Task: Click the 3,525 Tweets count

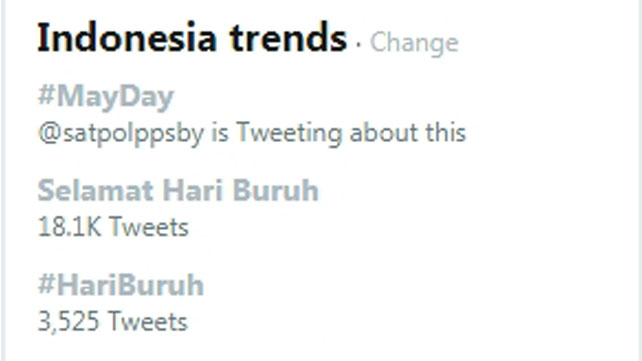Action: [113, 322]
